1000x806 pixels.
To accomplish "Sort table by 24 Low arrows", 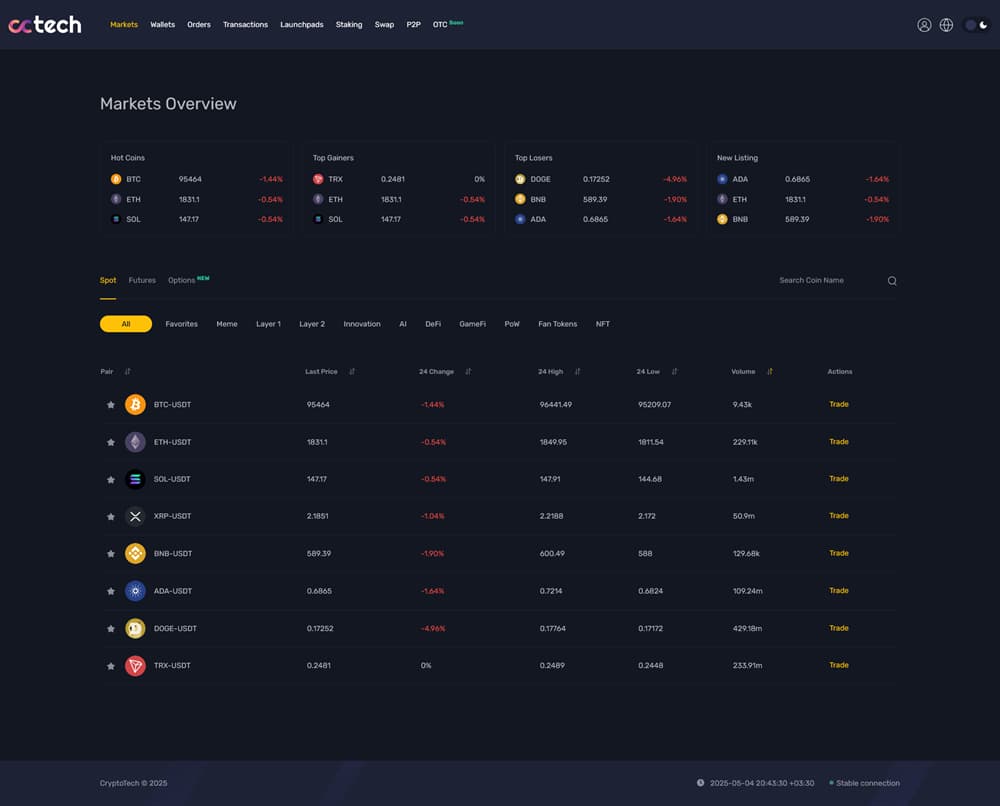I will click(x=675, y=371).
